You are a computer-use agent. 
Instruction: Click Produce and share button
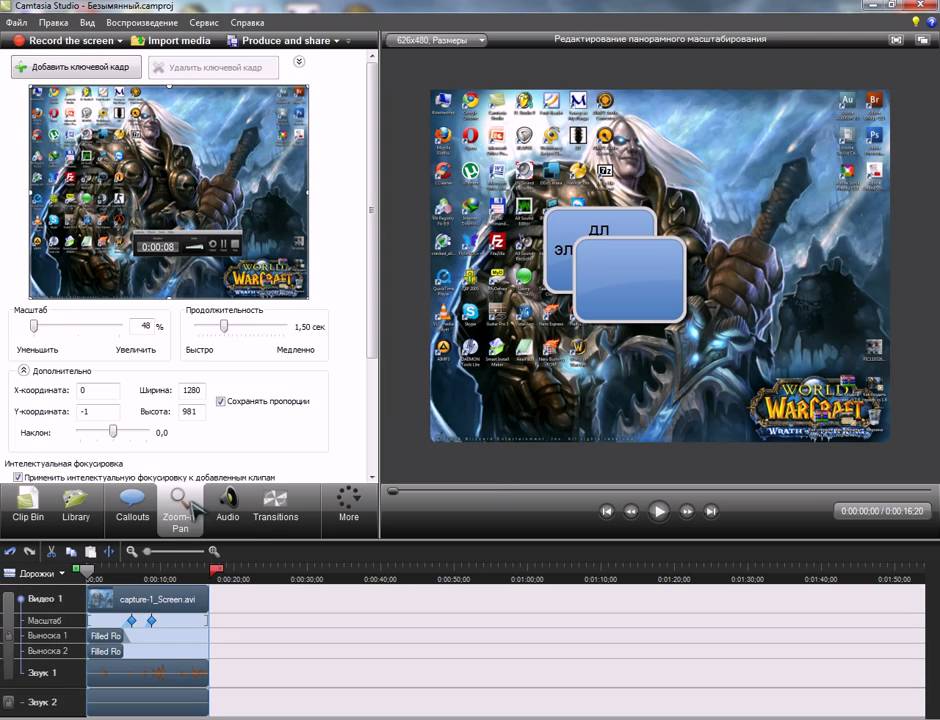(279, 41)
